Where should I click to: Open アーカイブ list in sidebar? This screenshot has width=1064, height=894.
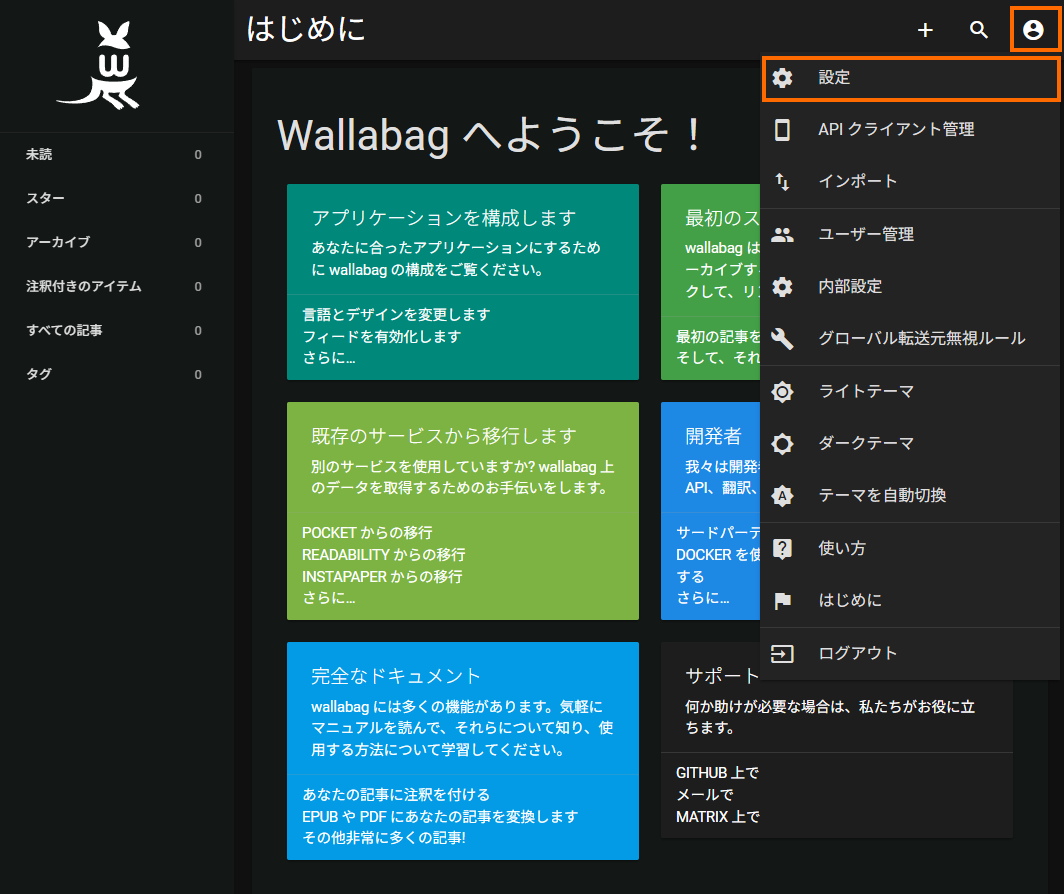pyautogui.click(x=117, y=242)
